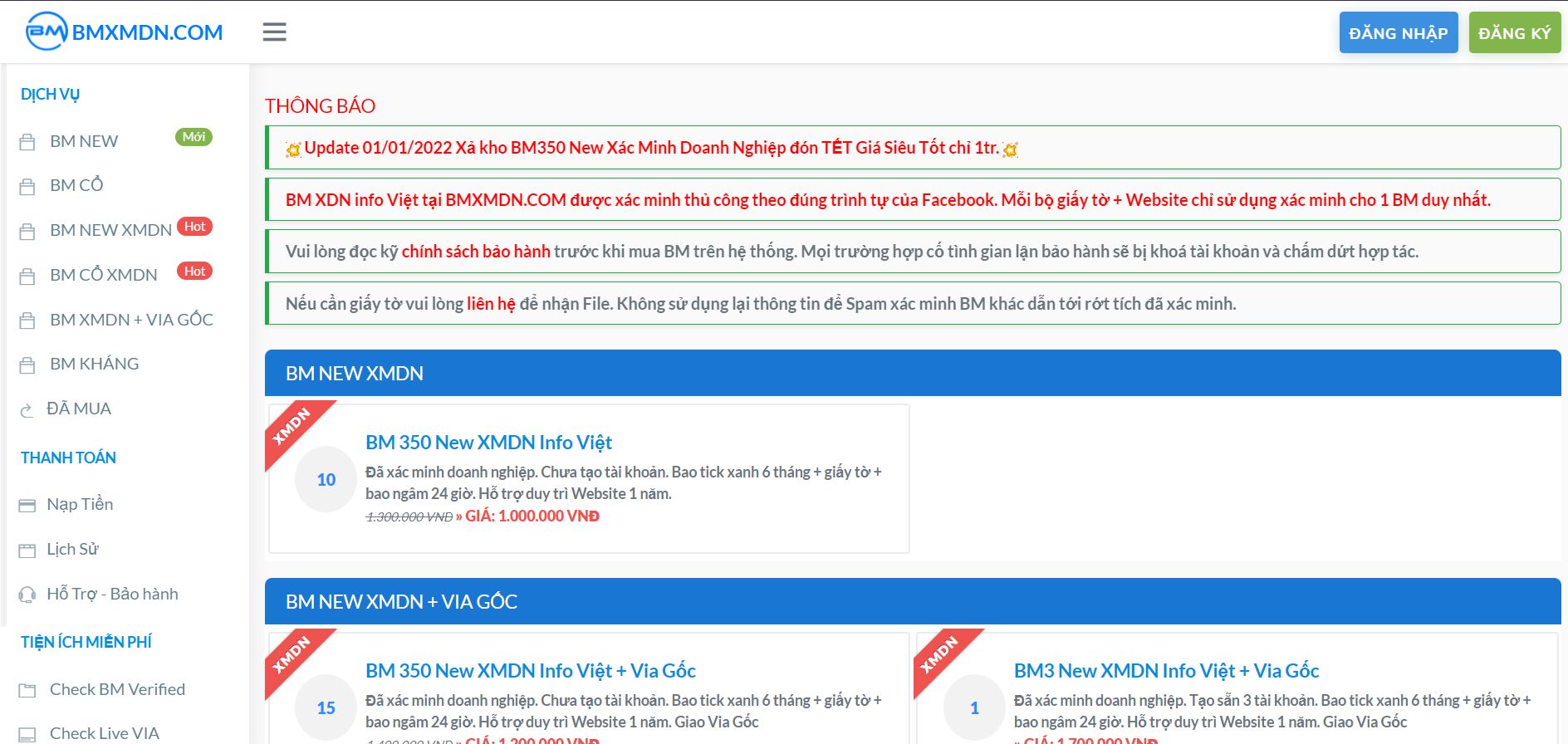Open Check BM Verified utility
Viewport: 1568px width, 744px height.
coord(117,689)
